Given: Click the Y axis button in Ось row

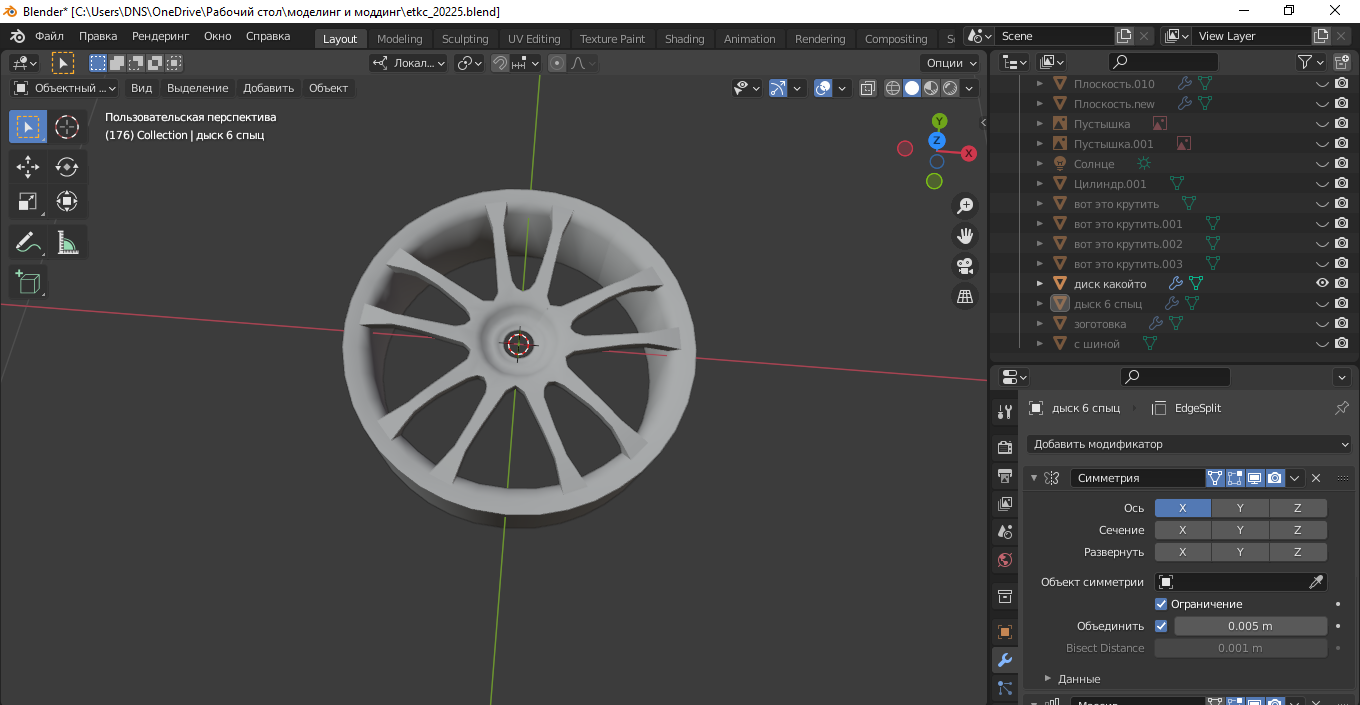Looking at the screenshot, I should point(1240,508).
